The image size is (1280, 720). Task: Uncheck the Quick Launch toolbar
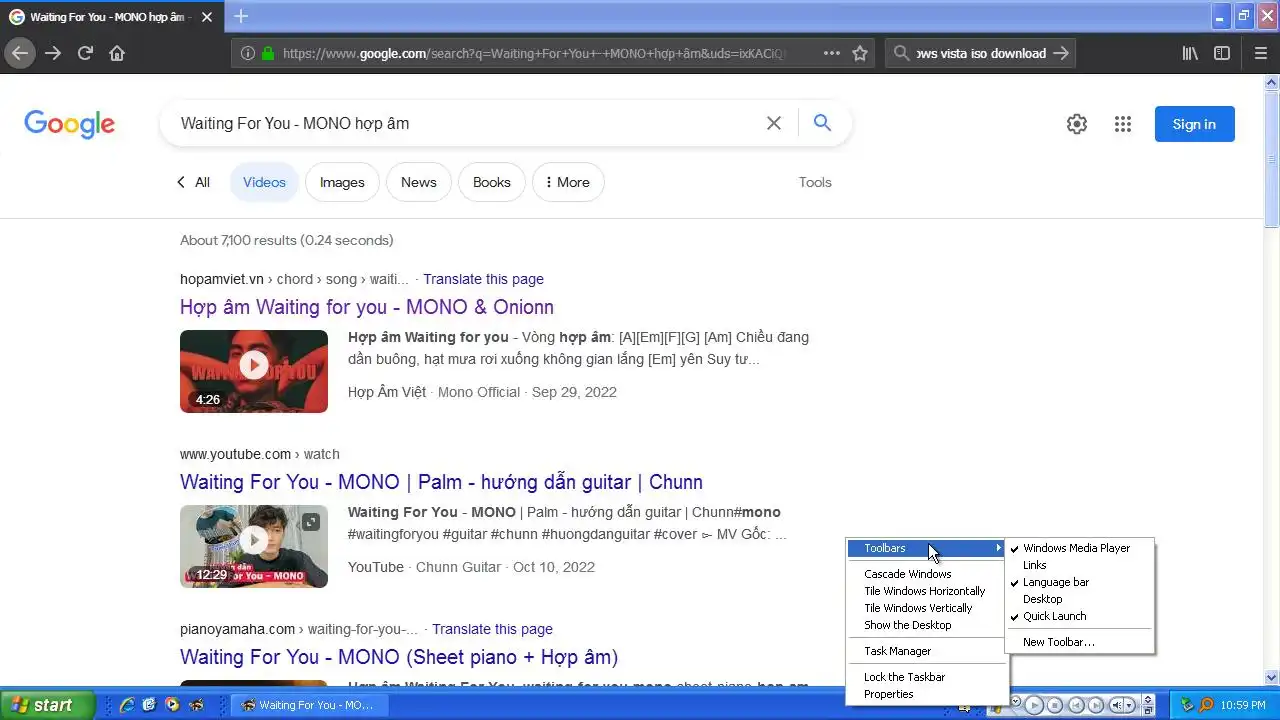pyautogui.click(x=1079, y=616)
